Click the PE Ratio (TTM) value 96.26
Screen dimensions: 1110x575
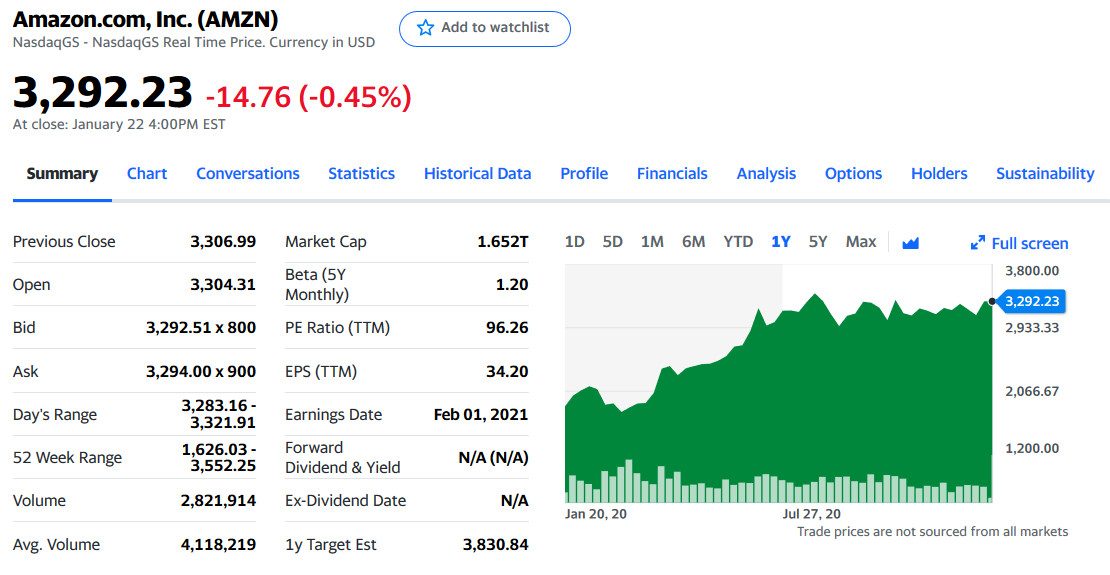coord(507,327)
